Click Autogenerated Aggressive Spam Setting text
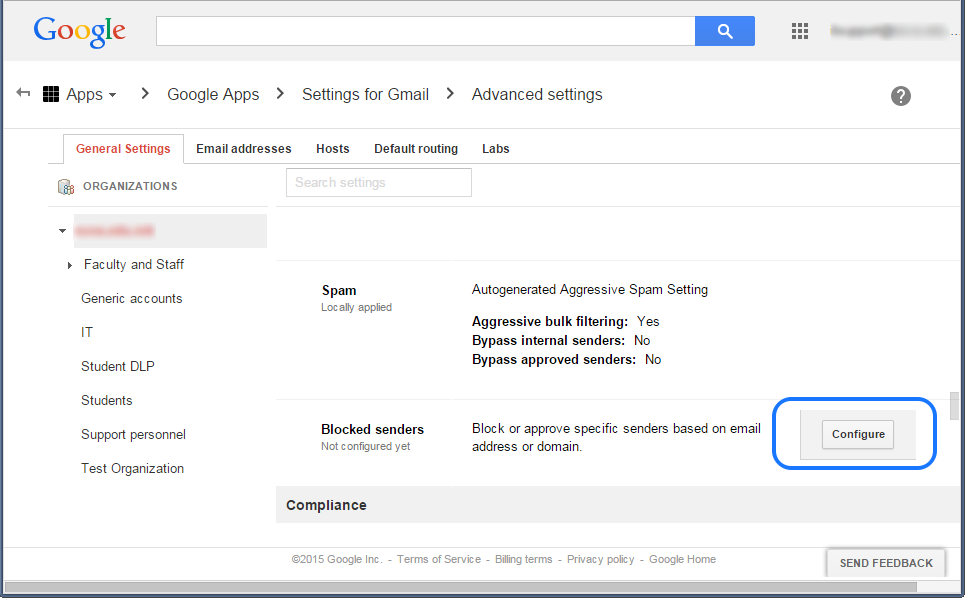965x598 pixels. (x=590, y=290)
